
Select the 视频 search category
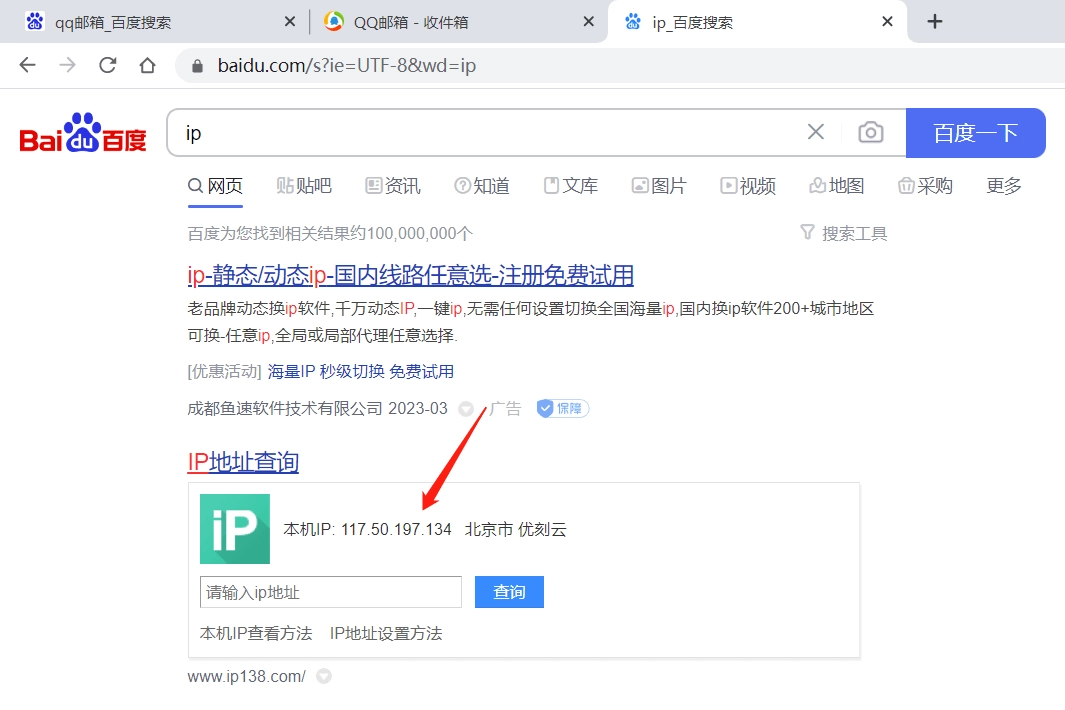tap(748, 186)
